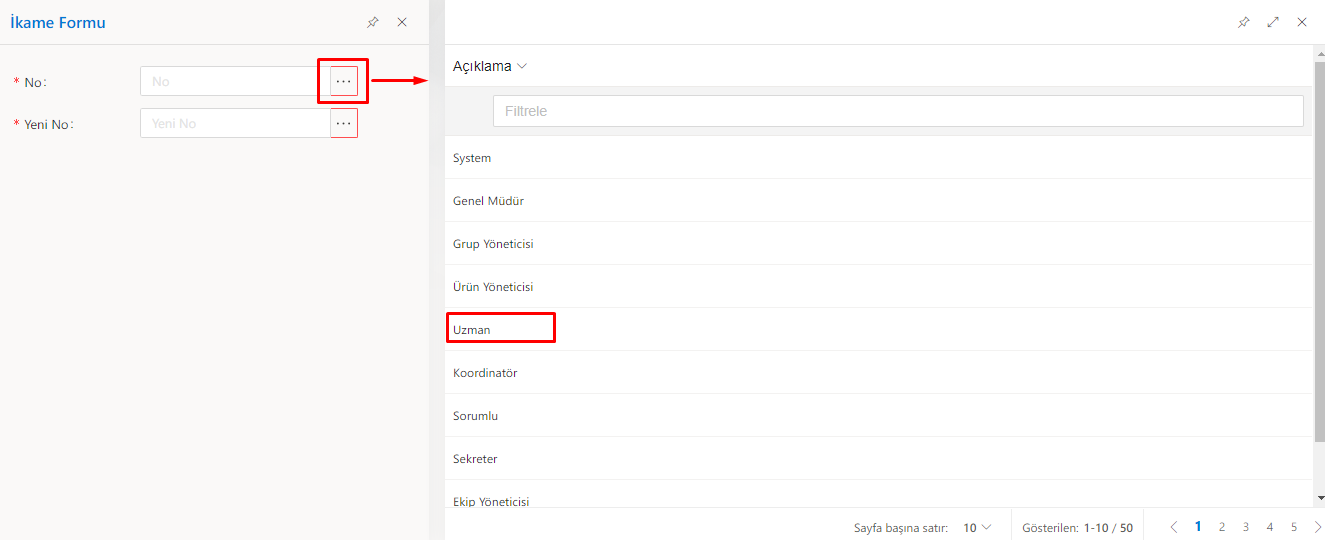Click the Filtrele filter field
1325x540 pixels.
[x=897, y=111]
